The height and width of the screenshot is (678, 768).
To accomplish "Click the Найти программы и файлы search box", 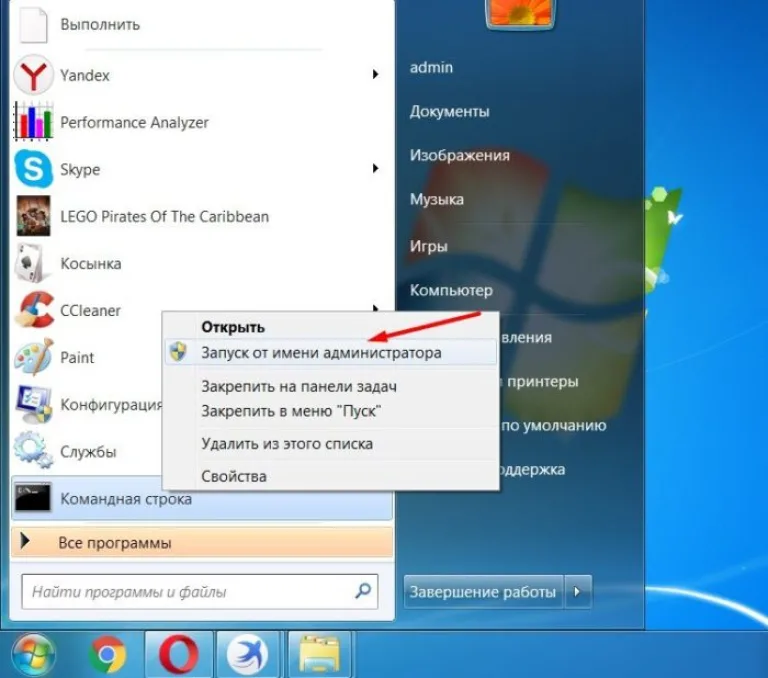I will click(200, 592).
